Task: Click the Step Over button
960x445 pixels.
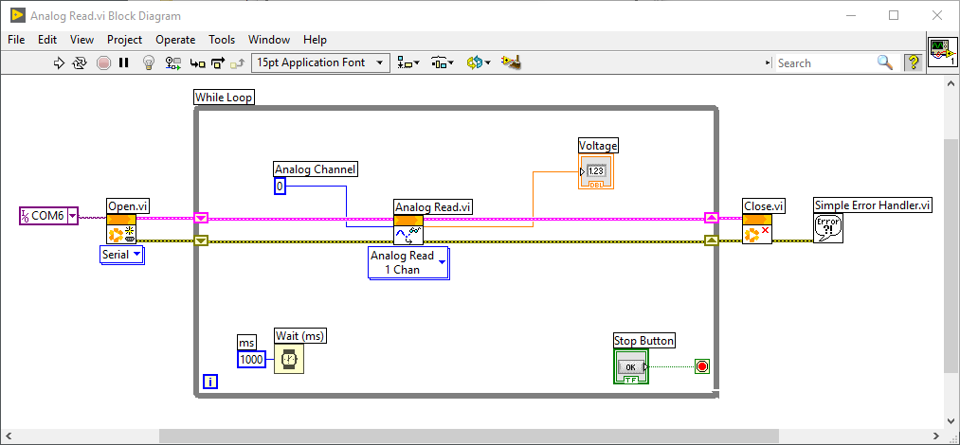Action: point(218,62)
